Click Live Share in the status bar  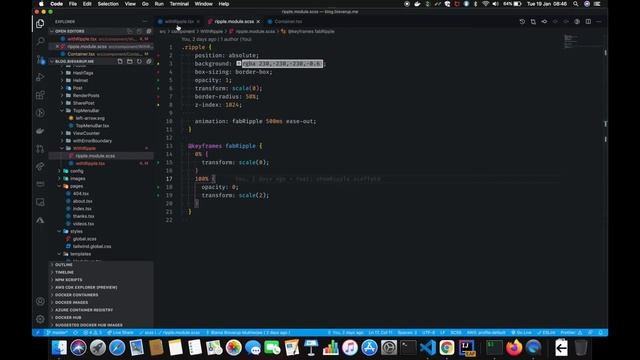[x=120, y=333]
